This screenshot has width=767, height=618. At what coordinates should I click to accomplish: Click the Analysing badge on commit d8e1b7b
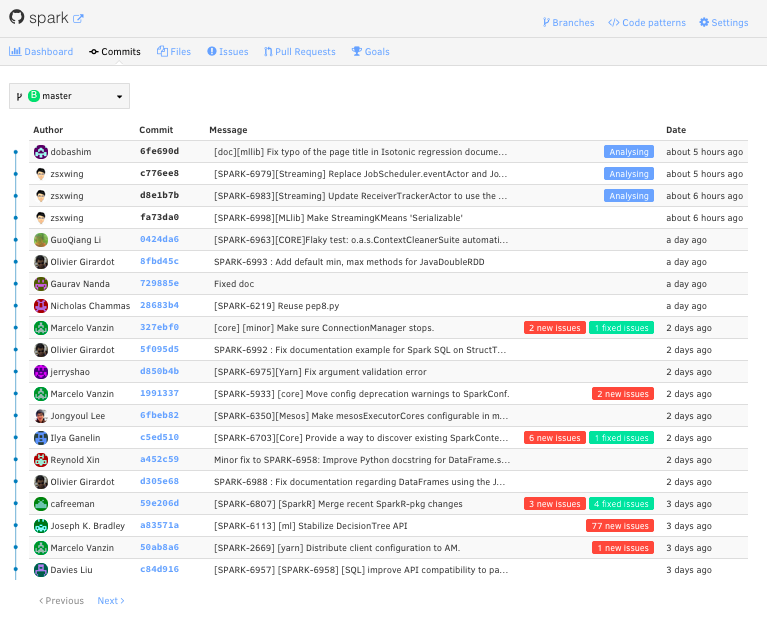click(x=629, y=196)
